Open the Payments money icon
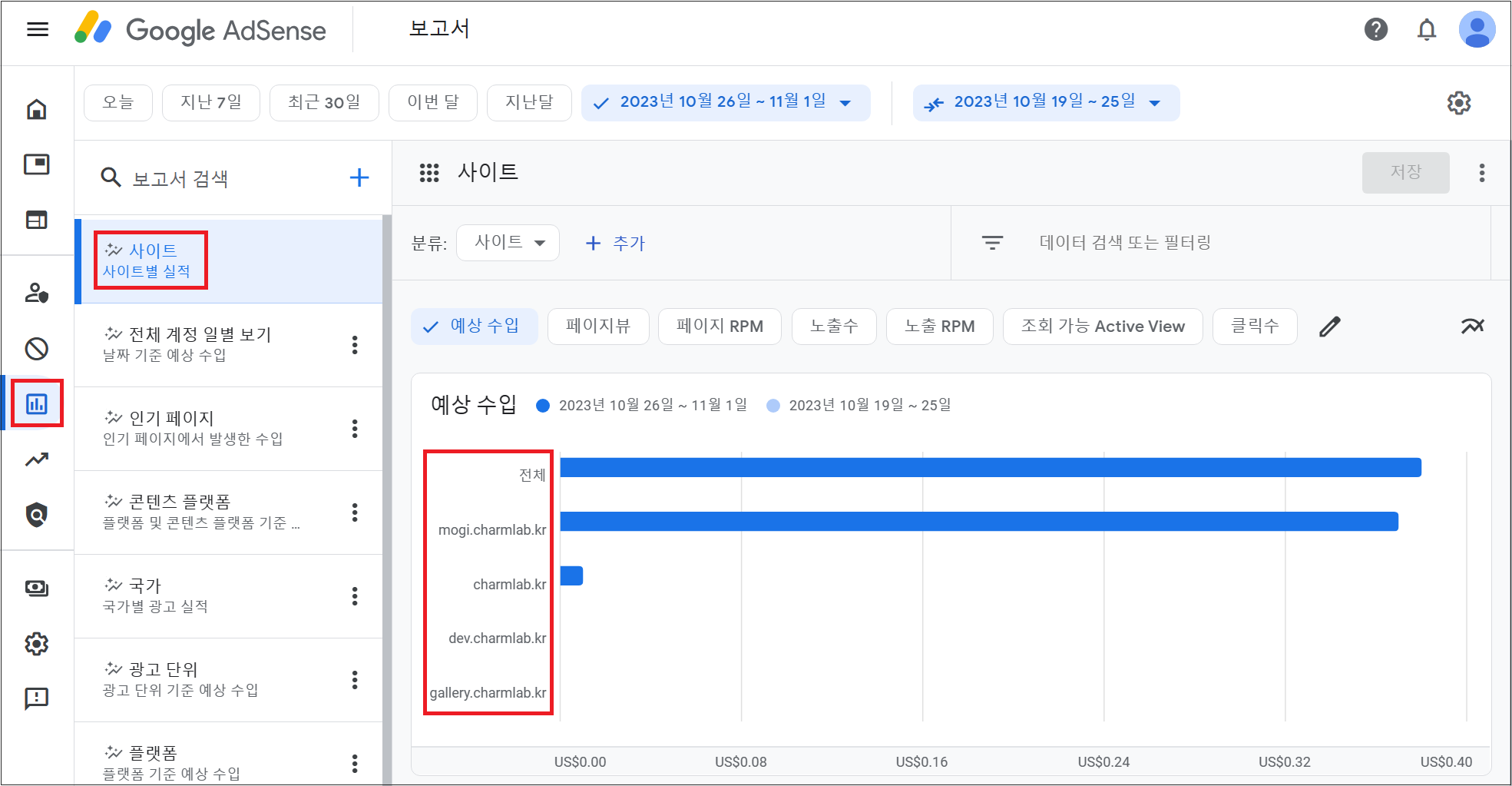Viewport: 1512px width, 786px height. pyautogui.click(x=37, y=589)
